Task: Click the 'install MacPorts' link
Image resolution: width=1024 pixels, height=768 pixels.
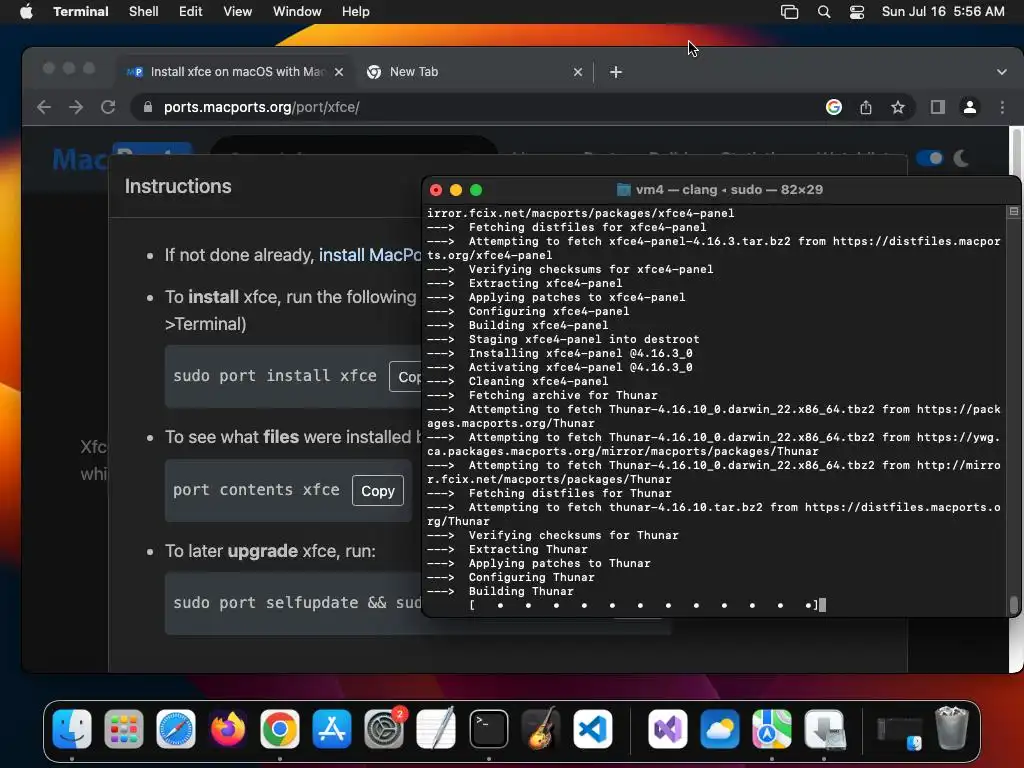Action: (x=370, y=255)
